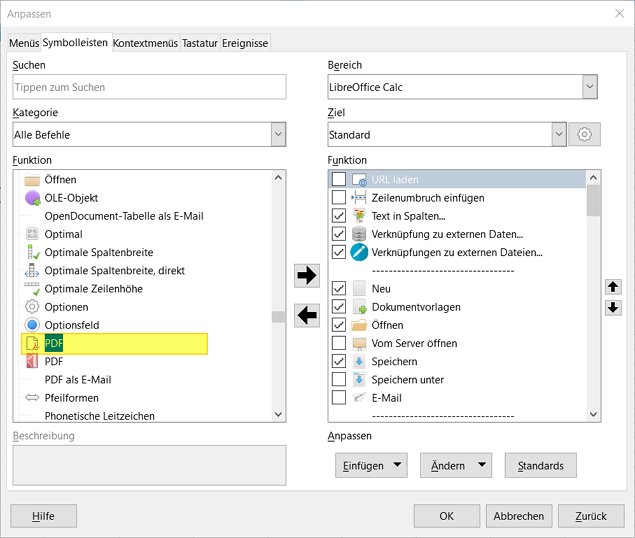Click the URL laden icon
Image resolution: width=635 pixels, height=538 pixels.
(x=359, y=179)
